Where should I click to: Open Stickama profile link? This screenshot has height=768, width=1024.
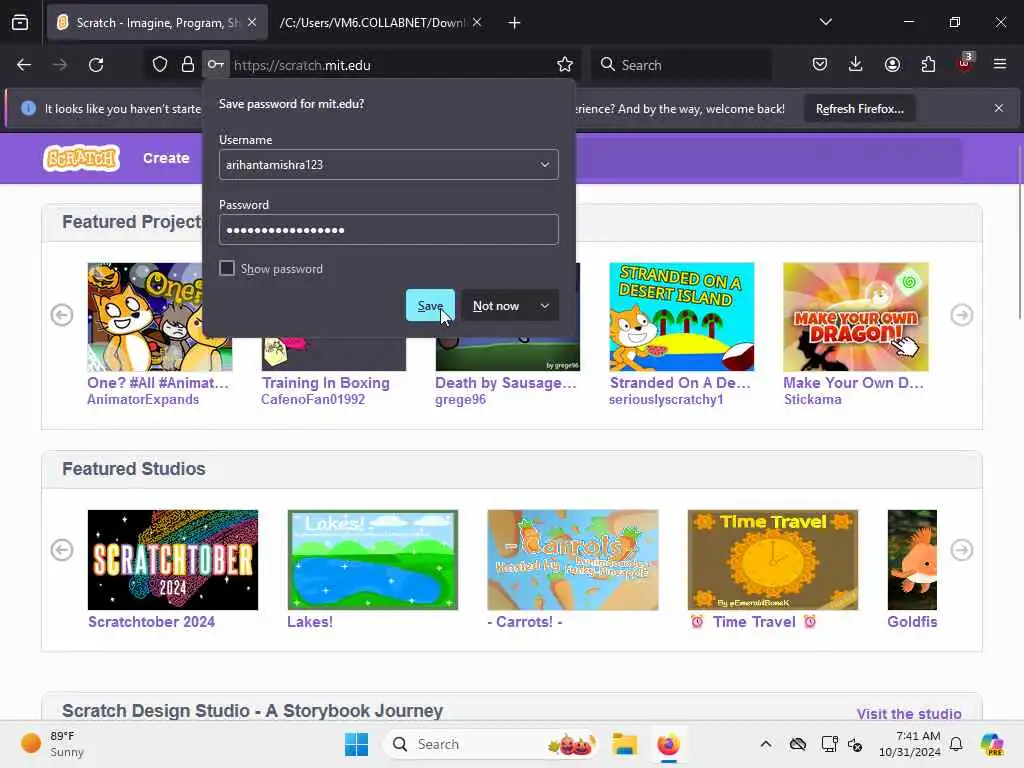pos(812,400)
